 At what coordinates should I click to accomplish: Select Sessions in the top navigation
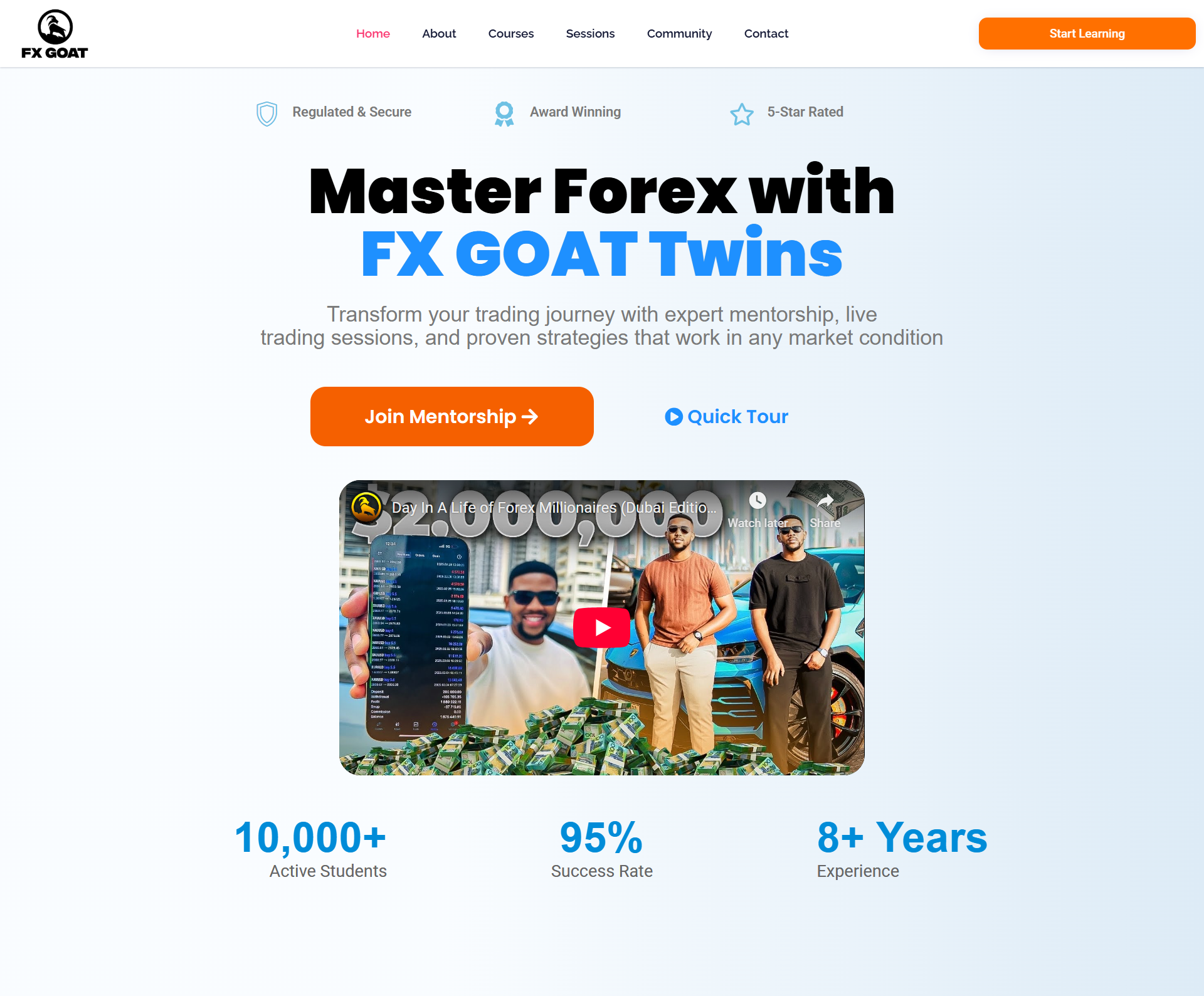click(x=590, y=34)
